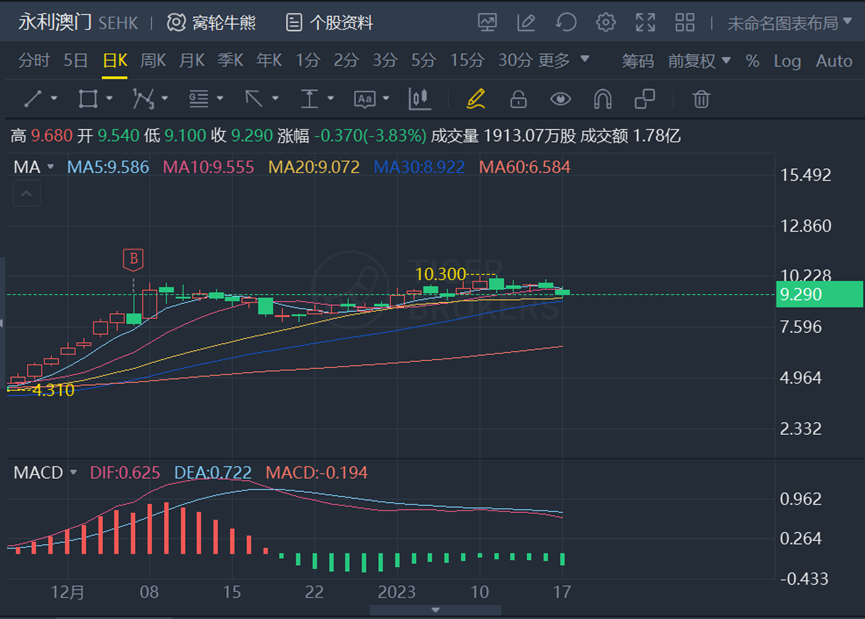Toggle the lock drawings icon

pos(518,99)
